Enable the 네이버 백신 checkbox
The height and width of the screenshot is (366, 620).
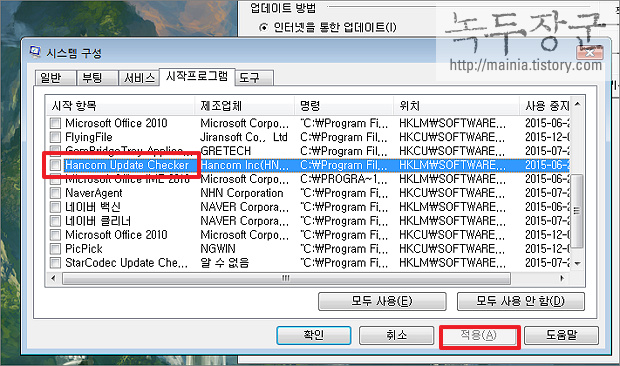[x=55, y=207]
